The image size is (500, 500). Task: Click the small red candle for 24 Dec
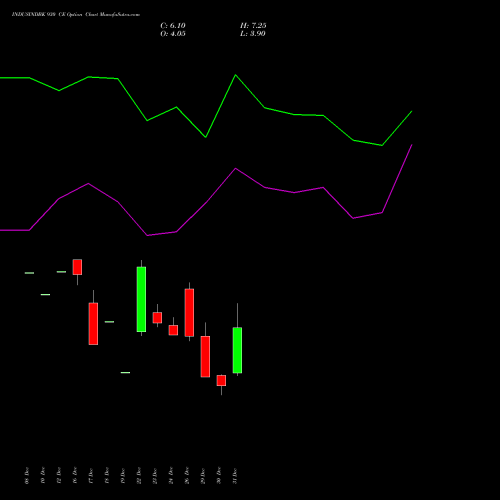tap(173, 330)
